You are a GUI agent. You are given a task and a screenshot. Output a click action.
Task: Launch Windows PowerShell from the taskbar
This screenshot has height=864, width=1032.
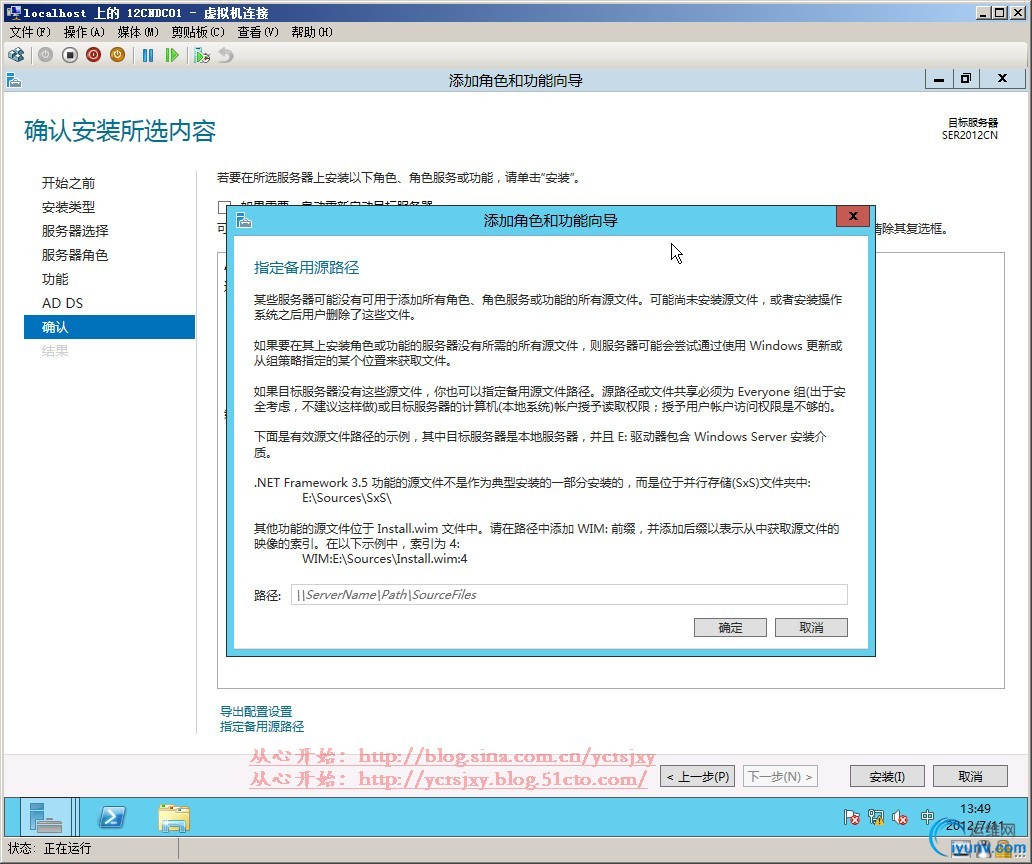pos(111,817)
